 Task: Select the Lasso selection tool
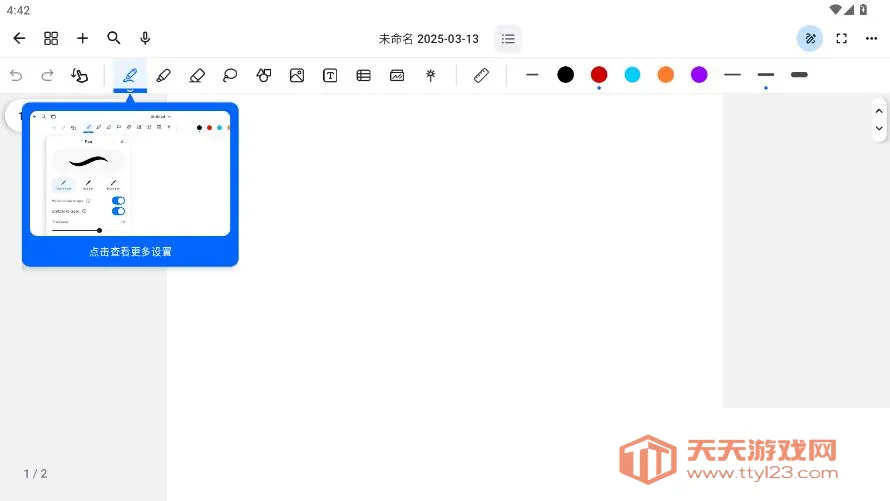pyautogui.click(x=230, y=75)
